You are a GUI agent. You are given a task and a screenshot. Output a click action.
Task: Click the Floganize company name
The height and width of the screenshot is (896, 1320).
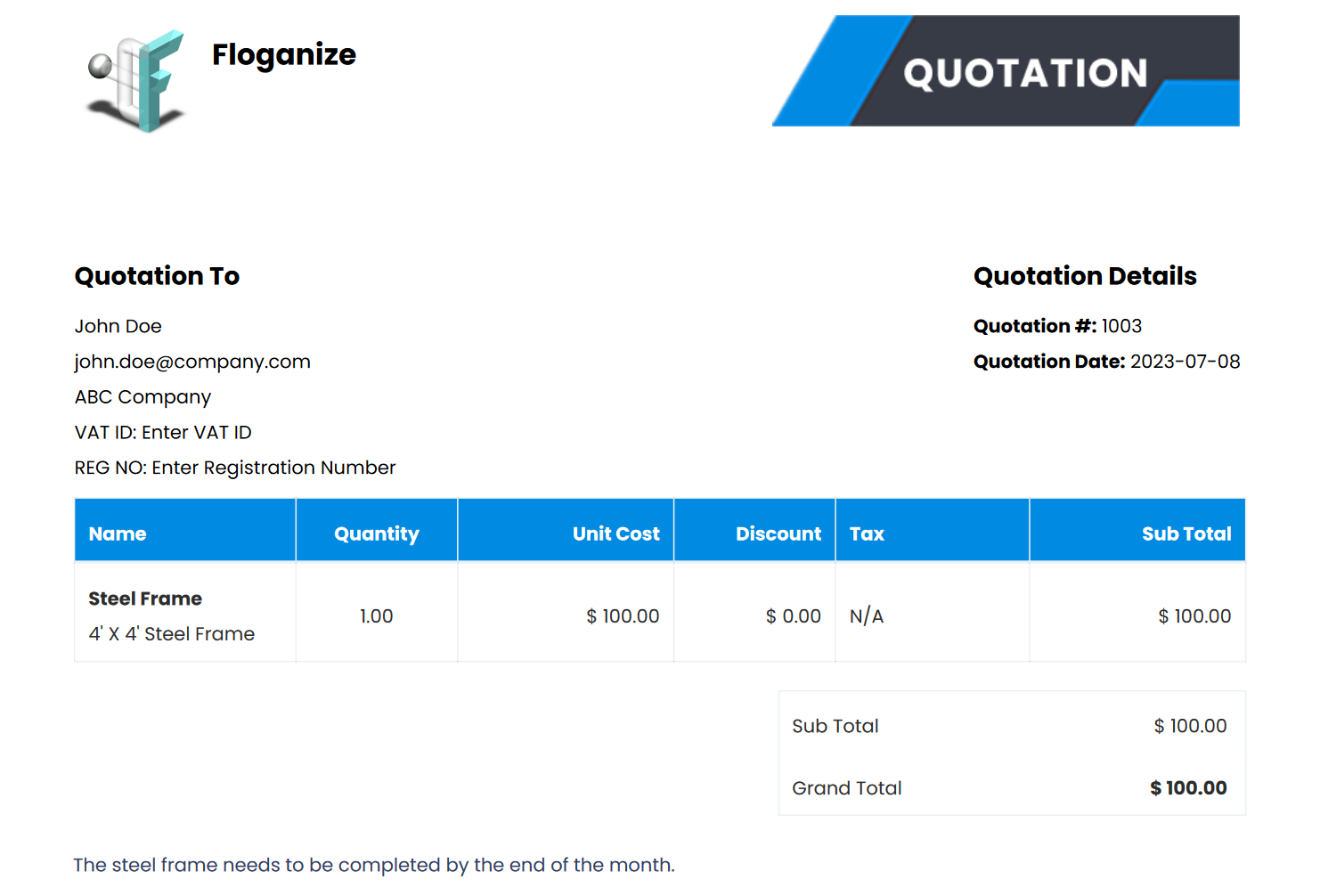coord(283,55)
